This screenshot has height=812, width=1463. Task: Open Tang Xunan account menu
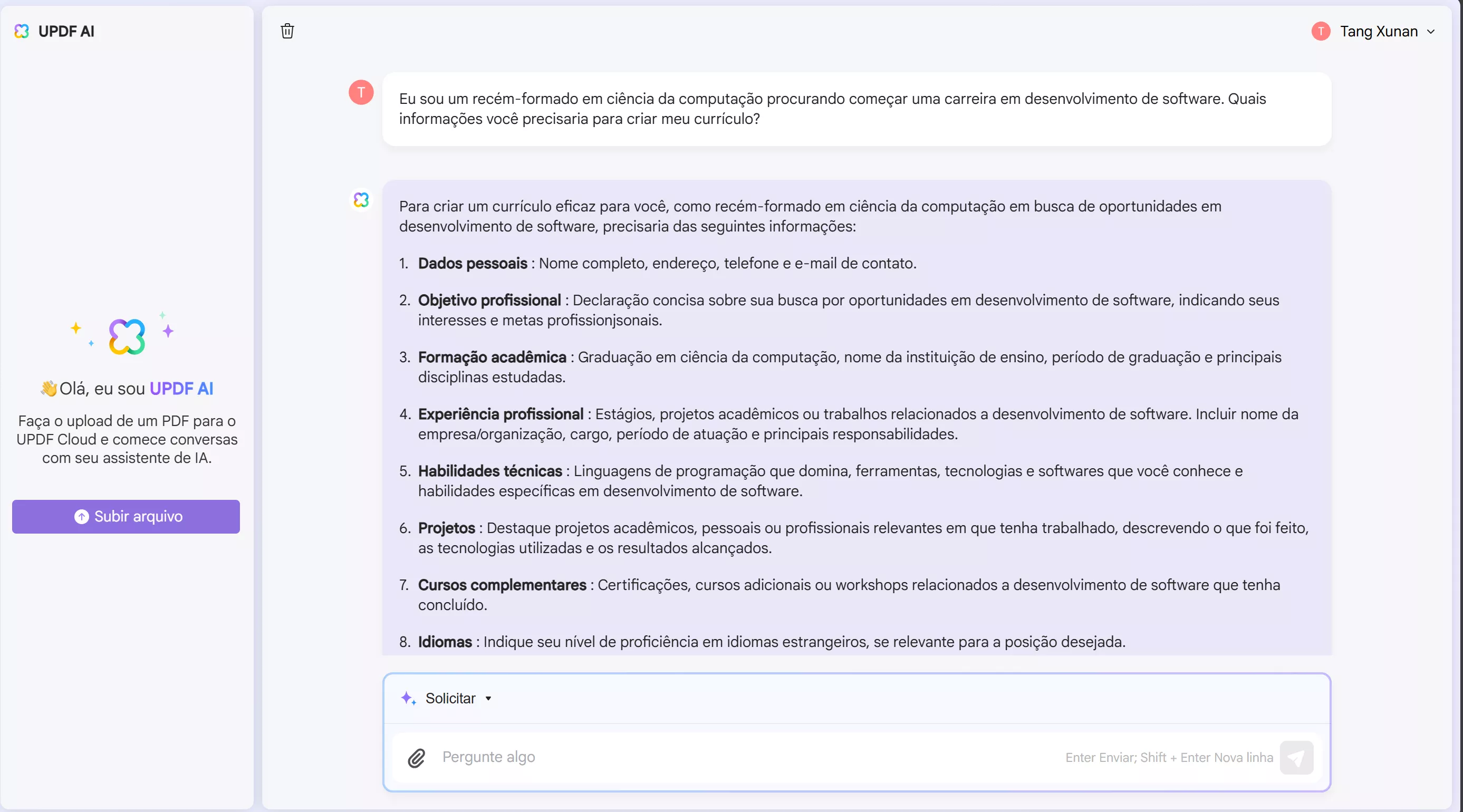1379,32
